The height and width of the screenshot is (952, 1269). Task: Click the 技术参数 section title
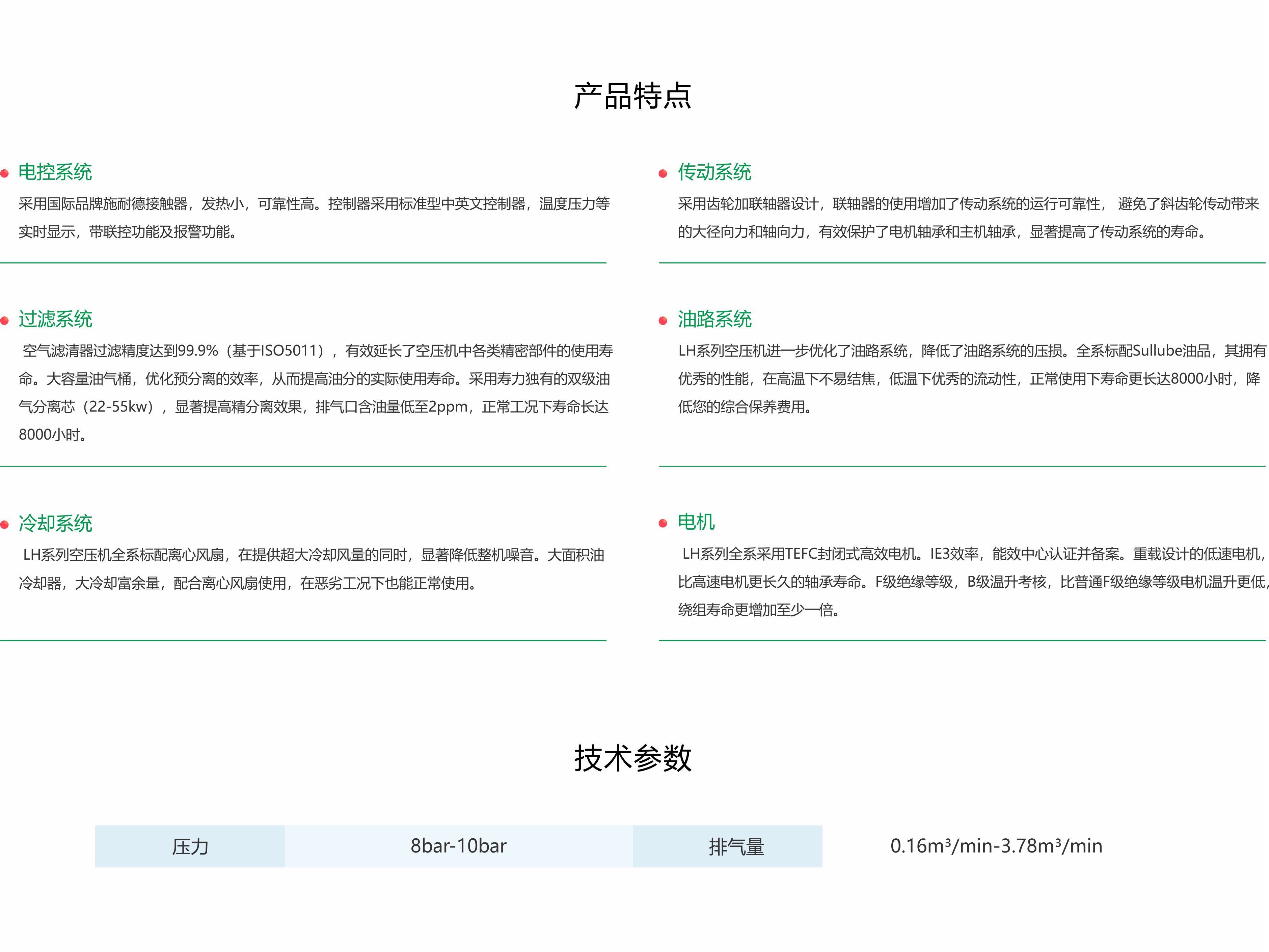coord(633,758)
